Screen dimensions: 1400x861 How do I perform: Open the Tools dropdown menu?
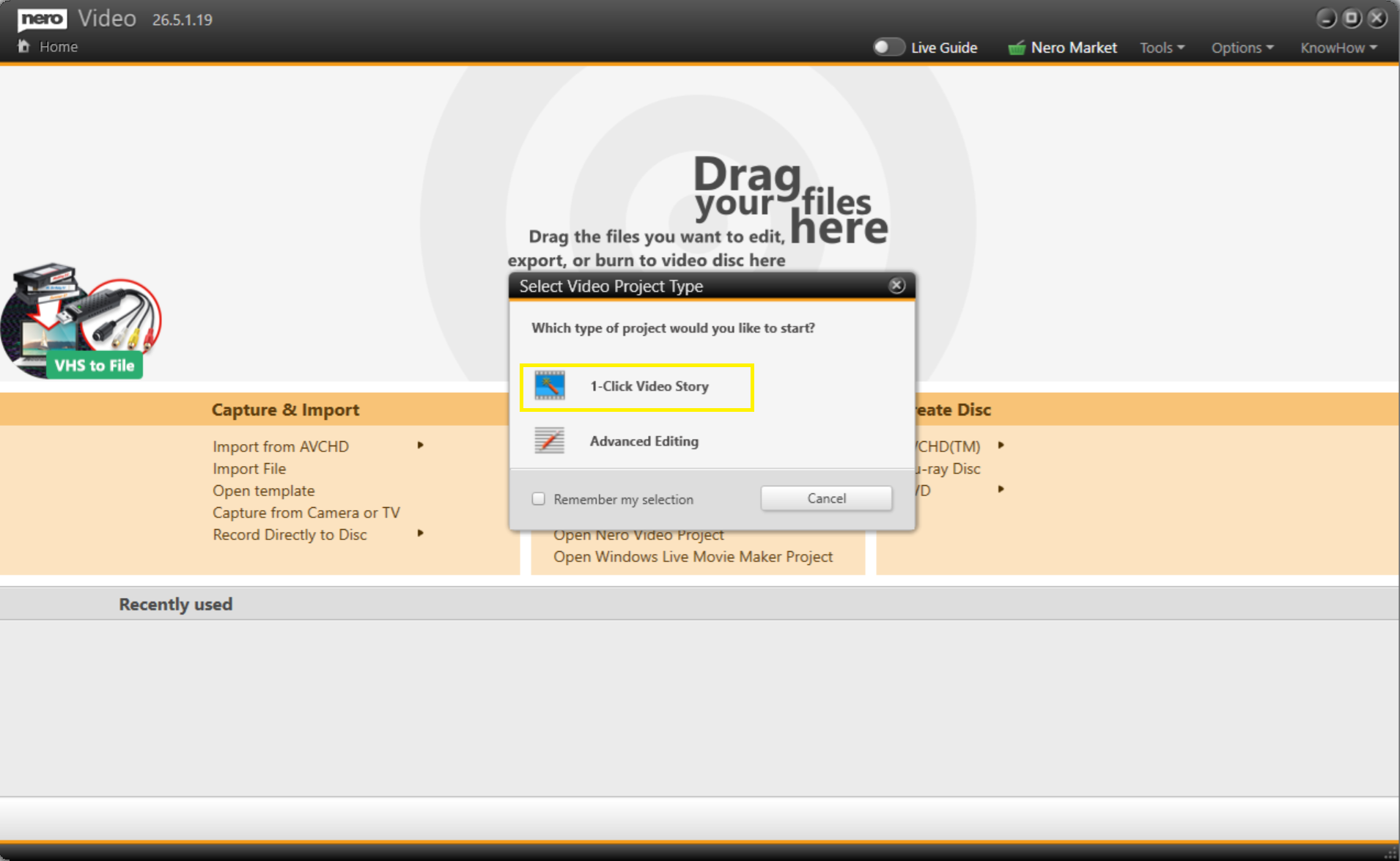coord(1162,48)
